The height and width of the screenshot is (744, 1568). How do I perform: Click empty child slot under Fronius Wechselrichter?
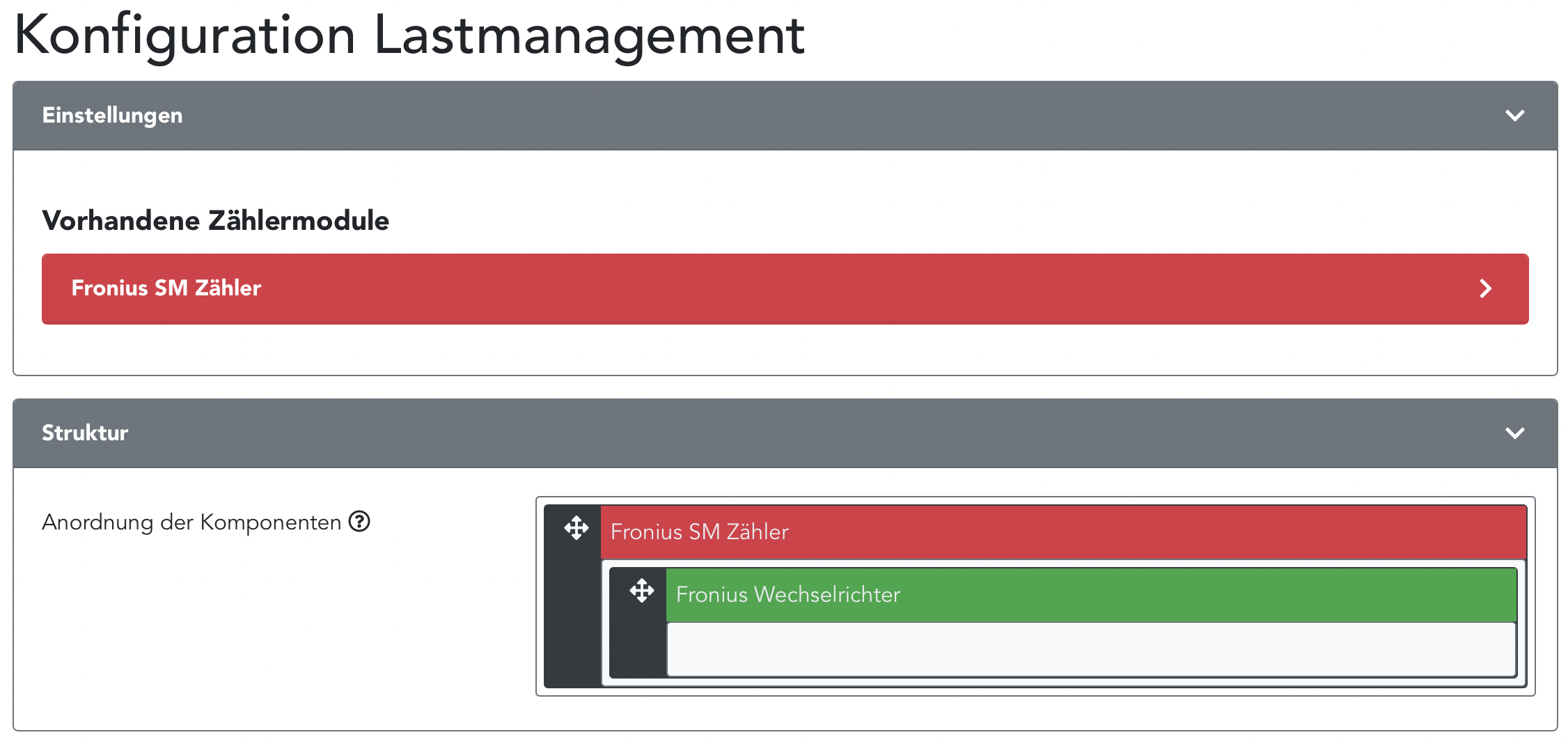tap(1090, 649)
